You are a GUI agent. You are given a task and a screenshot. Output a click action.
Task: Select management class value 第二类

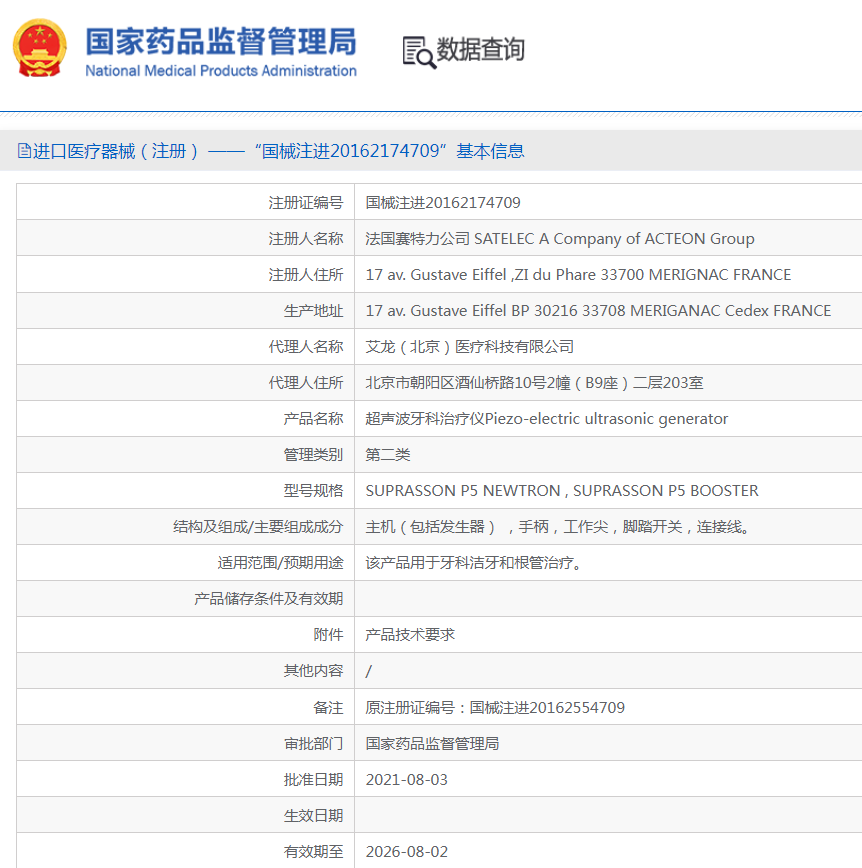(388, 454)
